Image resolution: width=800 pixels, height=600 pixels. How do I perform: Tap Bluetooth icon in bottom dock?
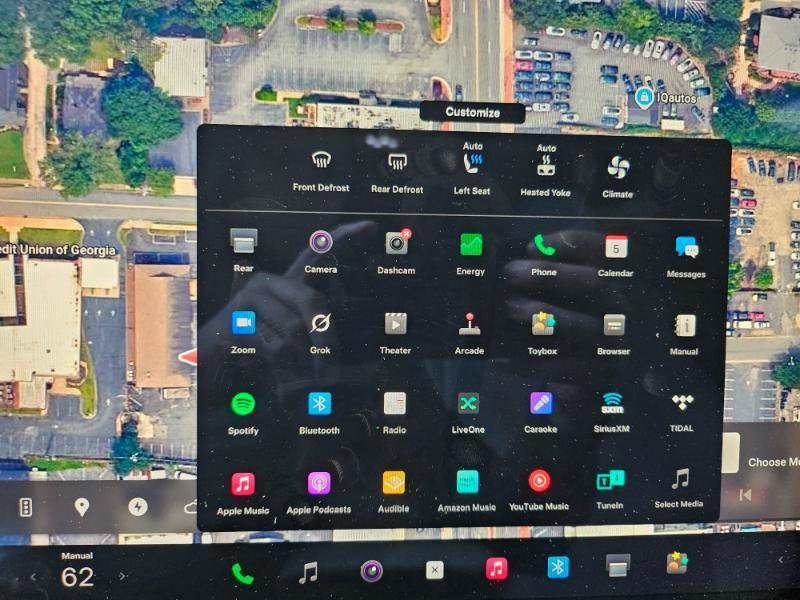(558, 567)
